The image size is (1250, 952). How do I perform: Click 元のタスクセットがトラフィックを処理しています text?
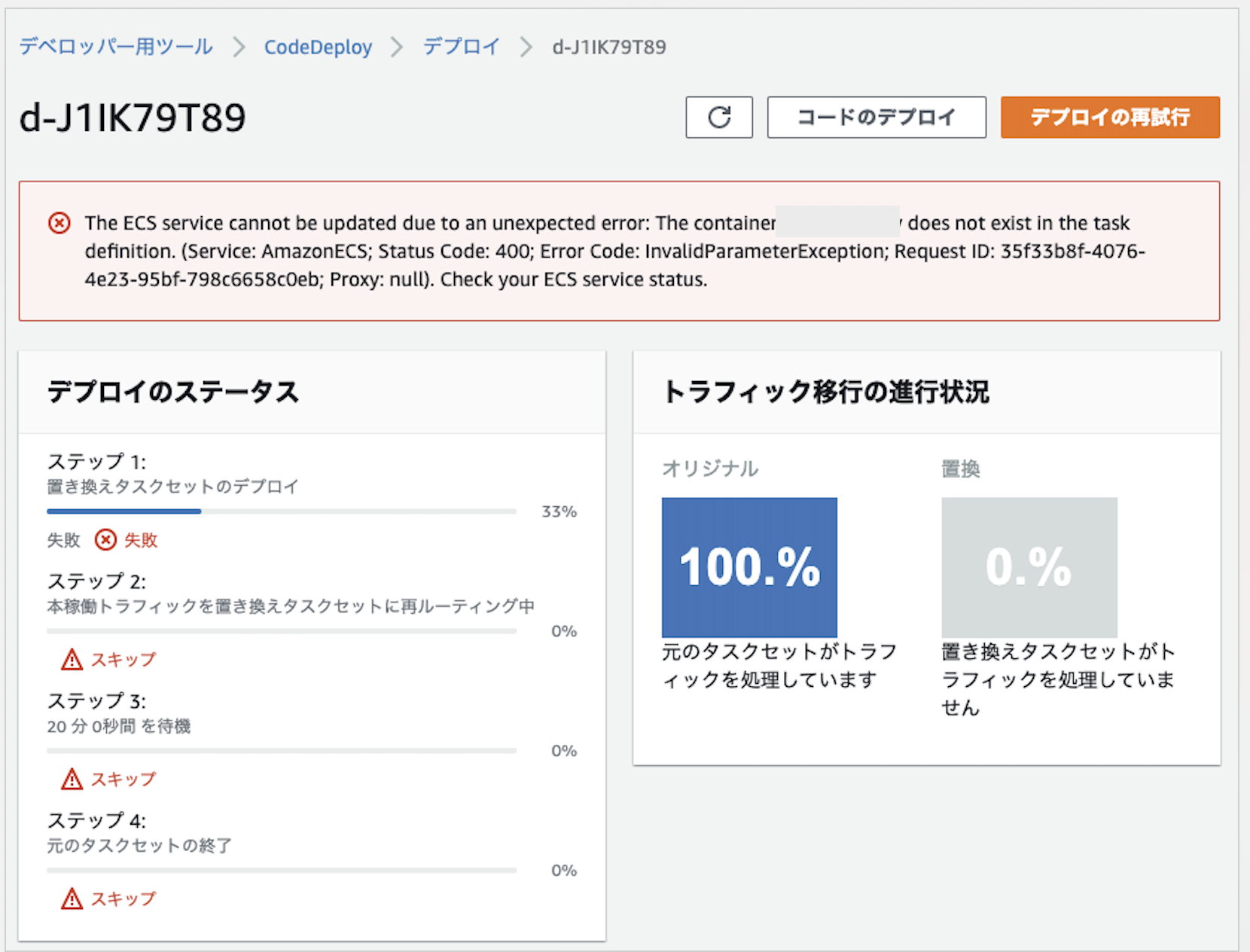pos(779,665)
